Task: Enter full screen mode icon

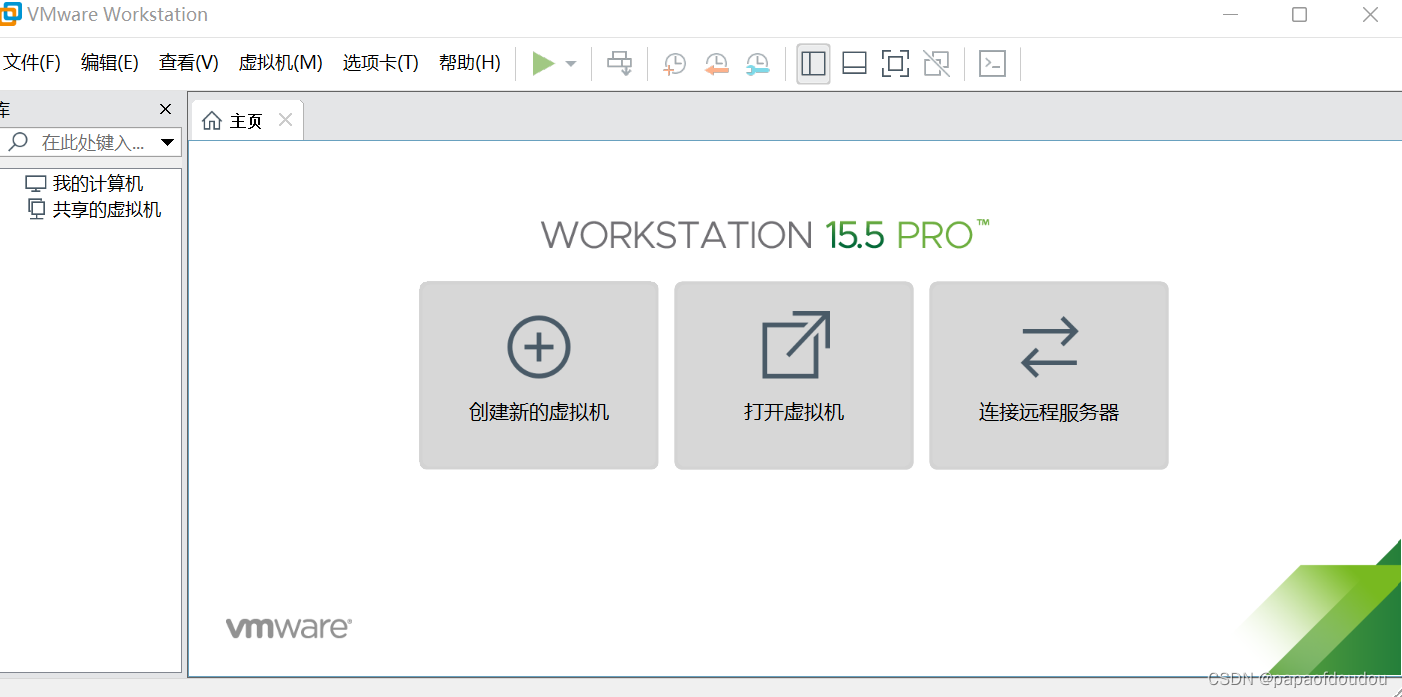Action: click(895, 64)
